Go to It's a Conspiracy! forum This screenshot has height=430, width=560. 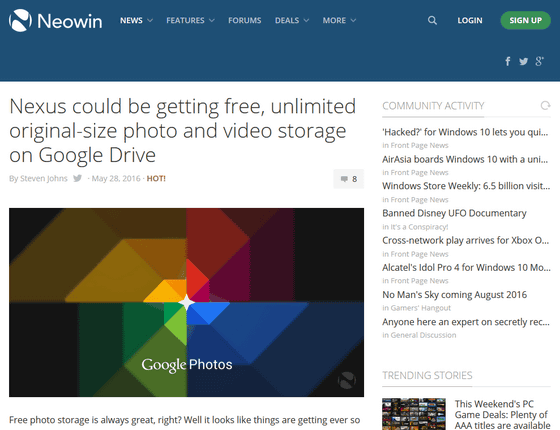419,227
